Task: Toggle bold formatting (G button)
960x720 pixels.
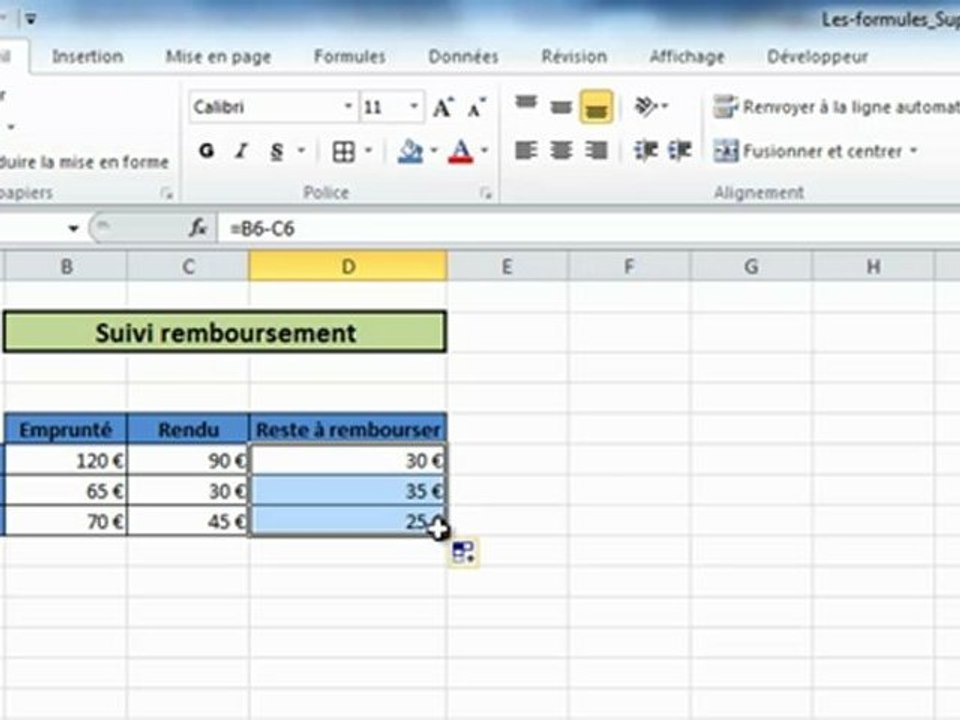Action: [x=207, y=151]
